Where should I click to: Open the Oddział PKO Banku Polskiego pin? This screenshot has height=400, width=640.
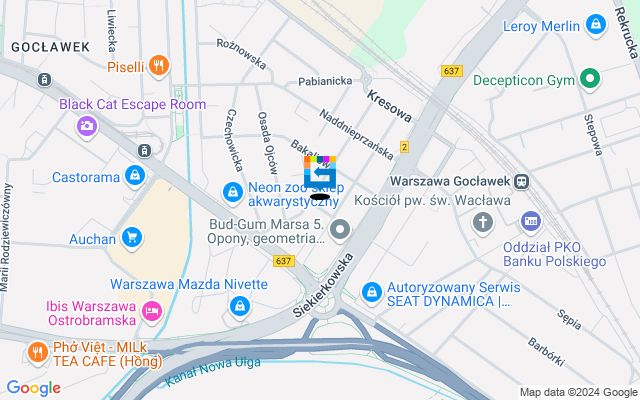tap(531, 222)
